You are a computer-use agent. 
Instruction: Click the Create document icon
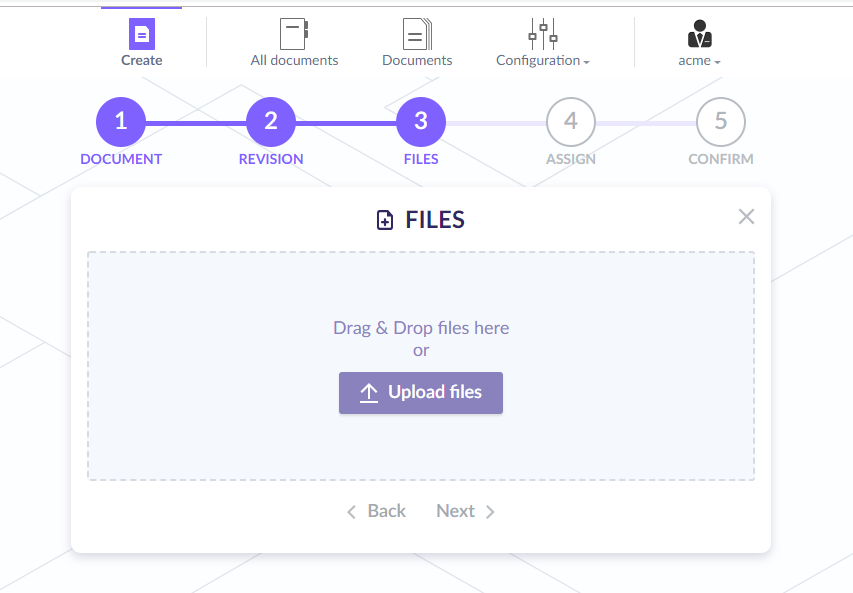(x=141, y=34)
